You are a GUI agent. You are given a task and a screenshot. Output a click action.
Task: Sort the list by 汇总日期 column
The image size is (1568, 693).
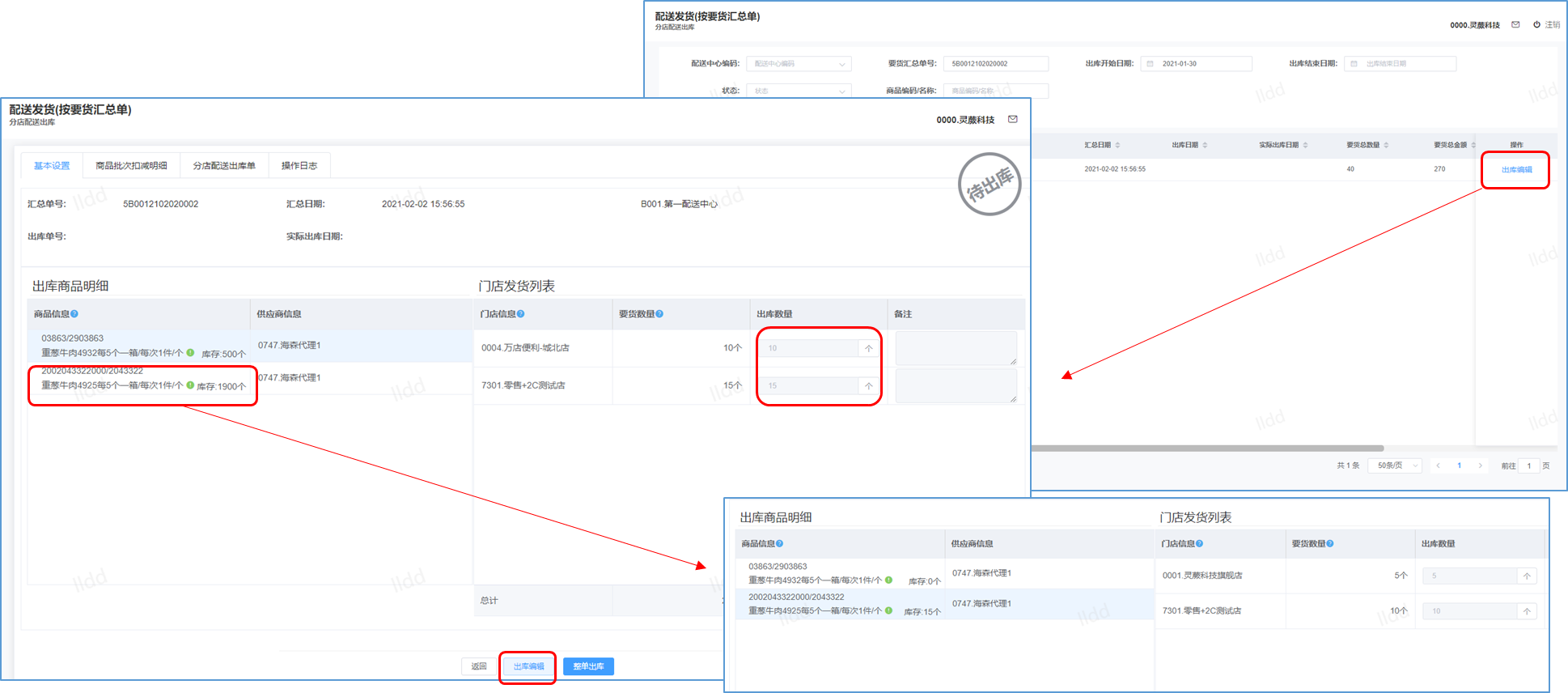pos(1117,145)
